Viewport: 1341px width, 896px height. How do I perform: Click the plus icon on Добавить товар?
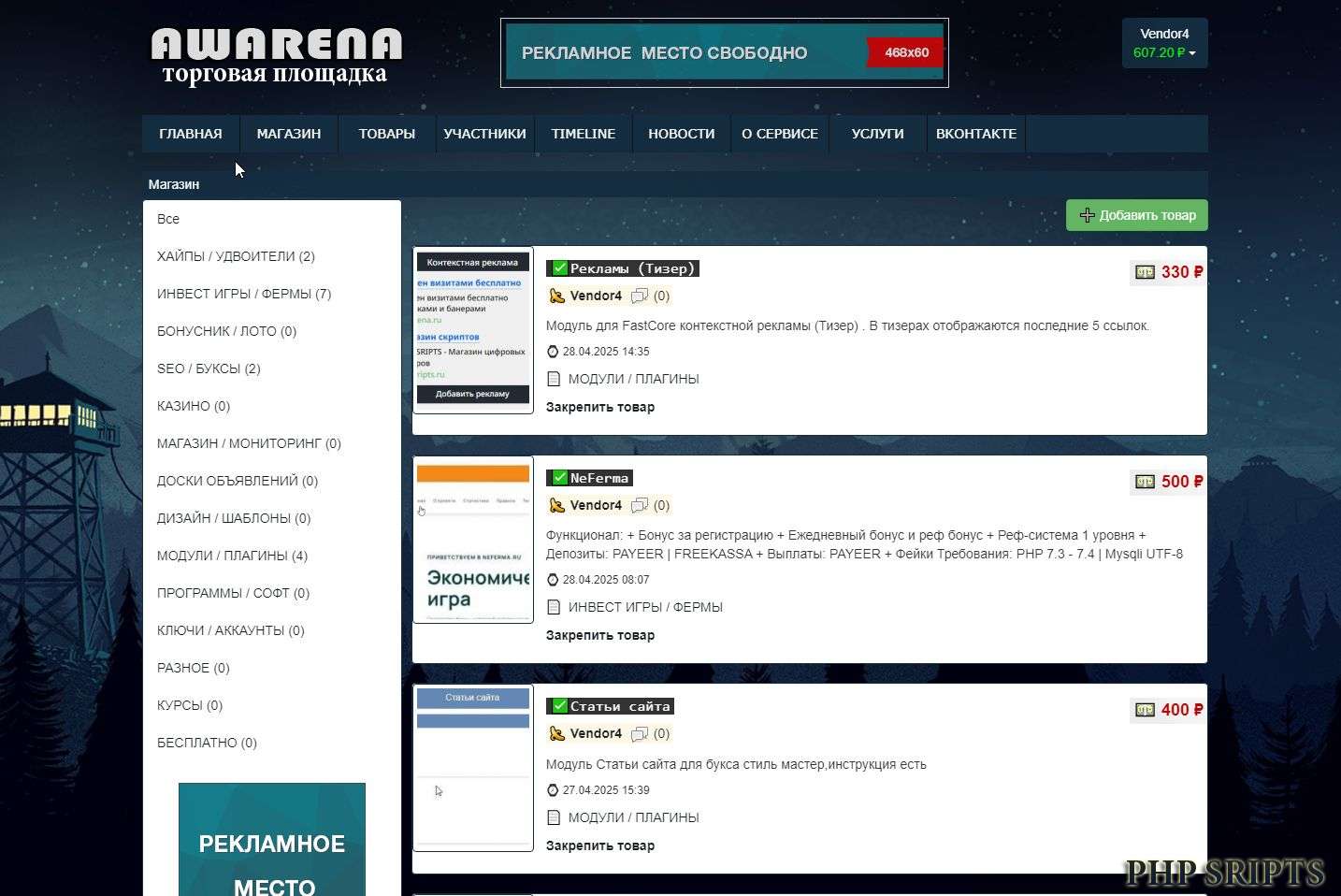pos(1087,215)
